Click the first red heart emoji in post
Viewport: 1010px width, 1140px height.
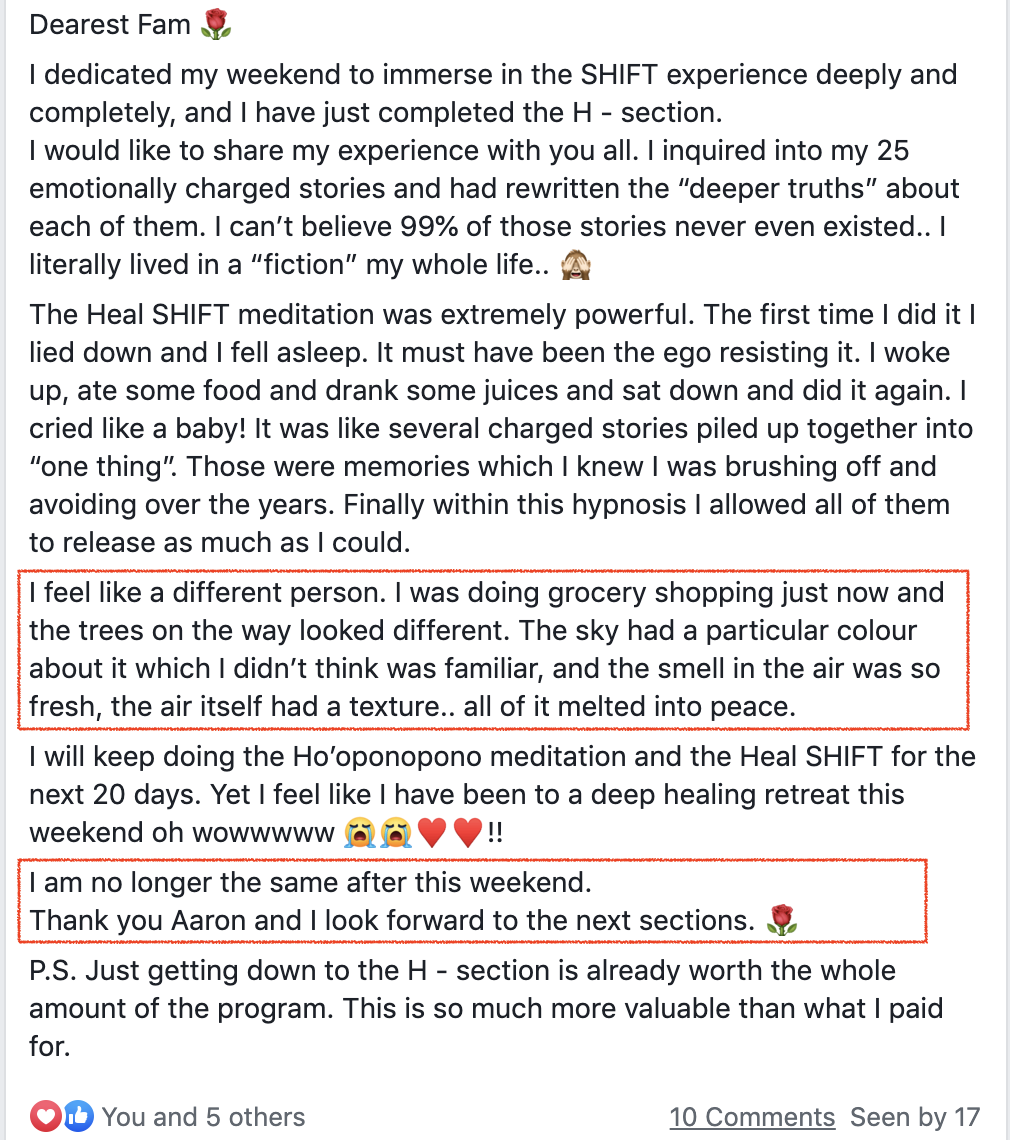432,832
